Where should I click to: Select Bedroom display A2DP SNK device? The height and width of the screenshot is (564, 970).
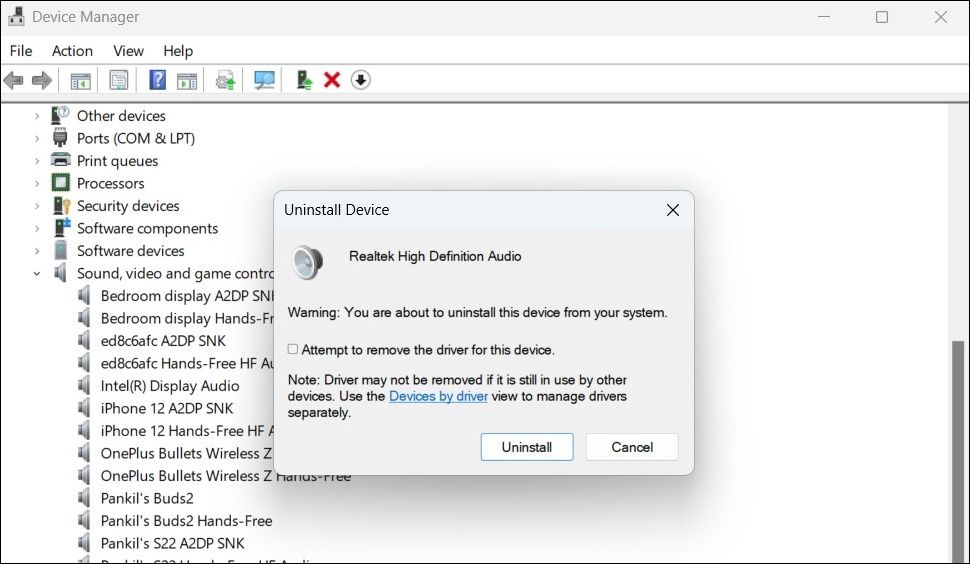(x=187, y=296)
